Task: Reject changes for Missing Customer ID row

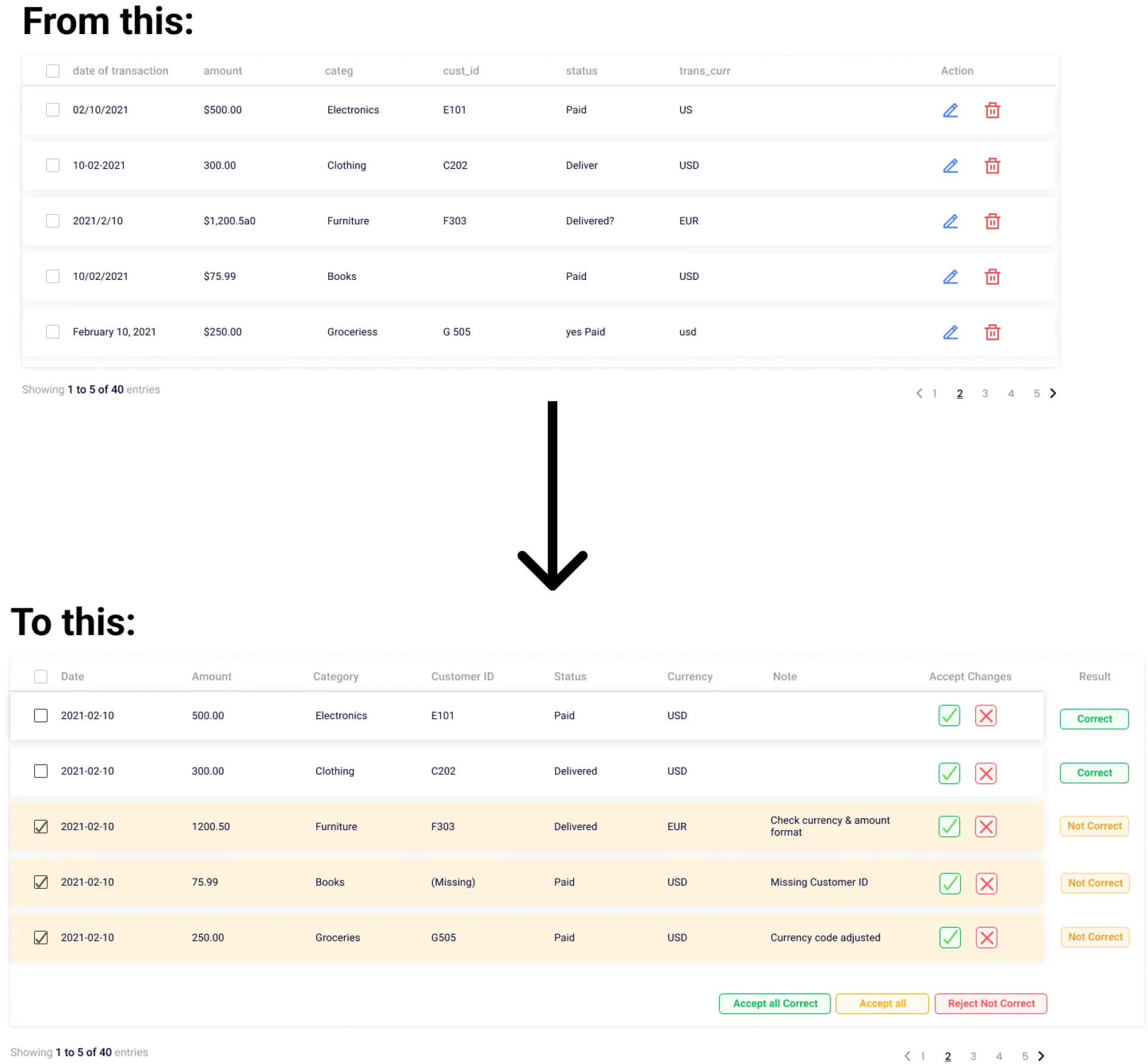Action: 986,883
